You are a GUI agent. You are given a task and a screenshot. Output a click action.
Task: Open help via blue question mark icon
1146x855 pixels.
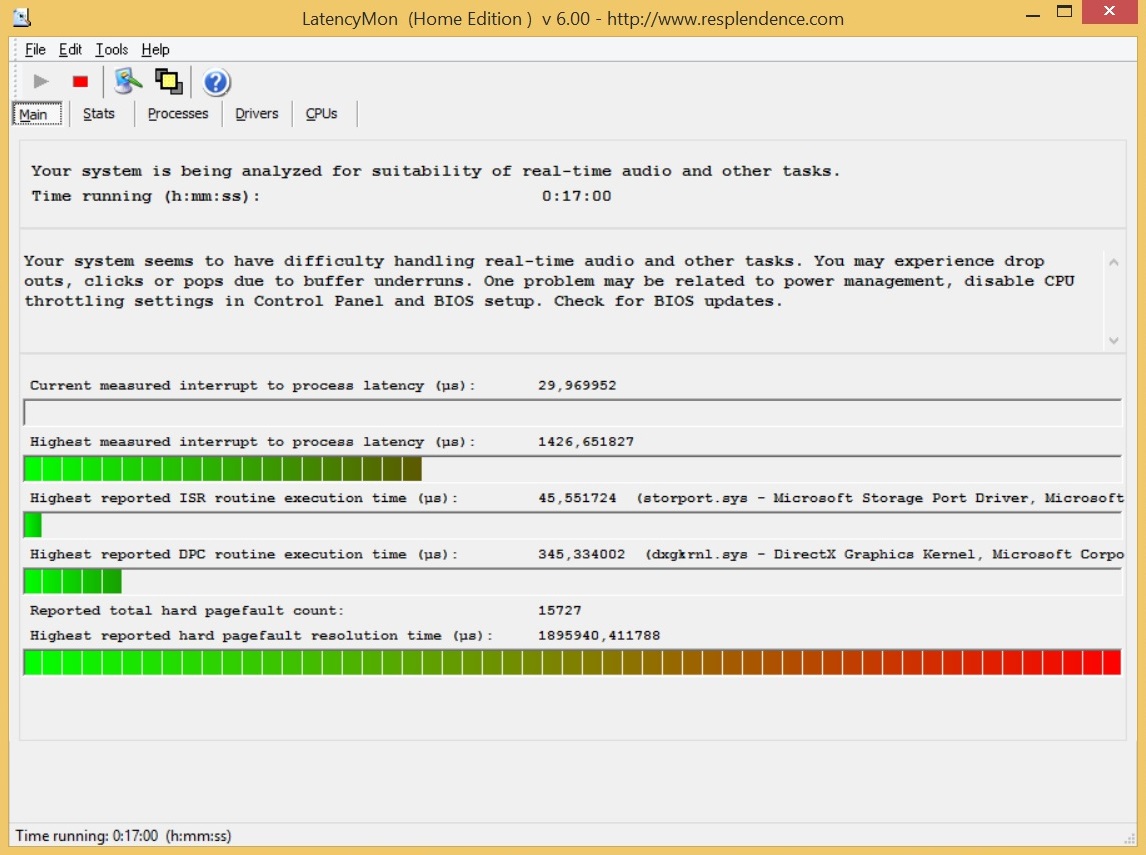(x=216, y=82)
